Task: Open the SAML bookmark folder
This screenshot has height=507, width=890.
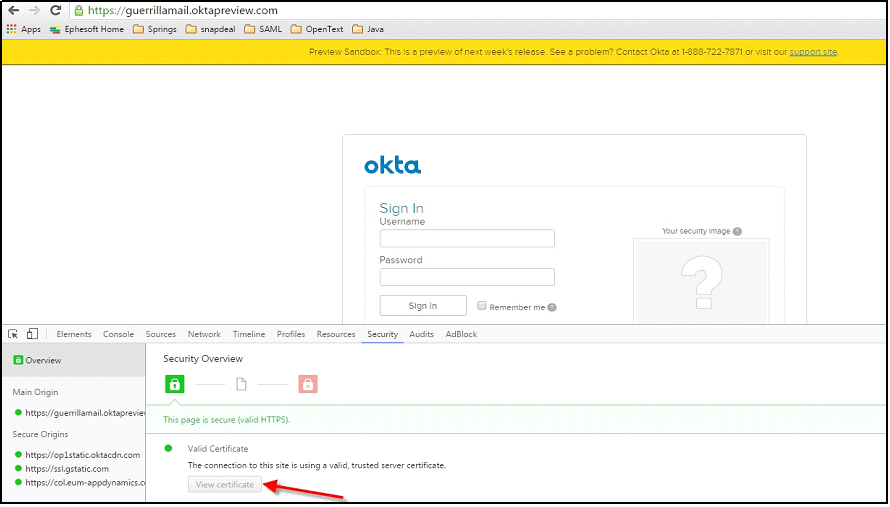Action: [x=263, y=29]
